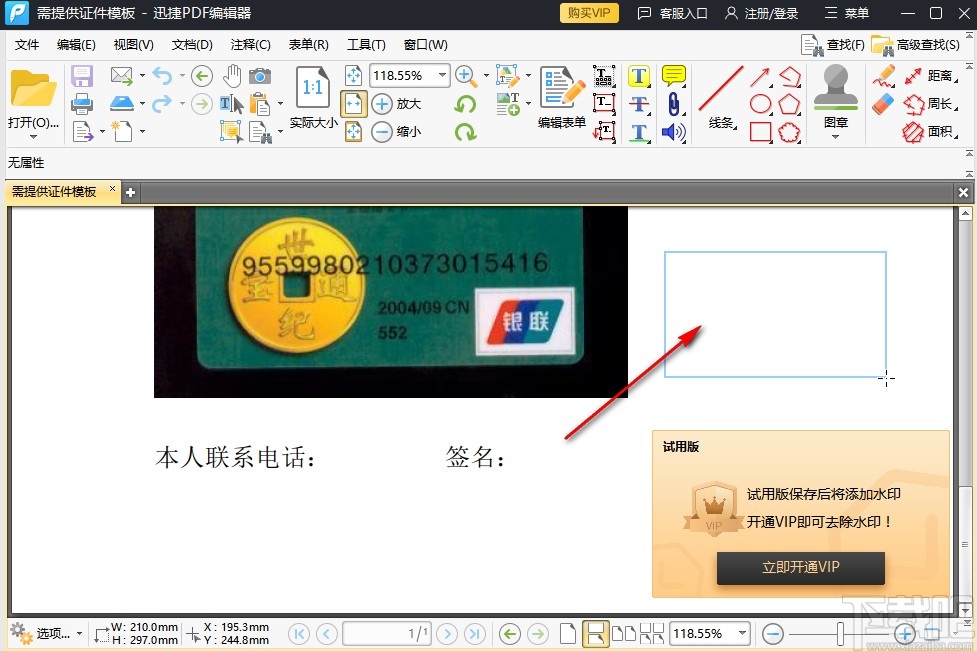Open the 注释(C) menu
The height and width of the screenshot is (651, 977).
(x=249, y=44)
